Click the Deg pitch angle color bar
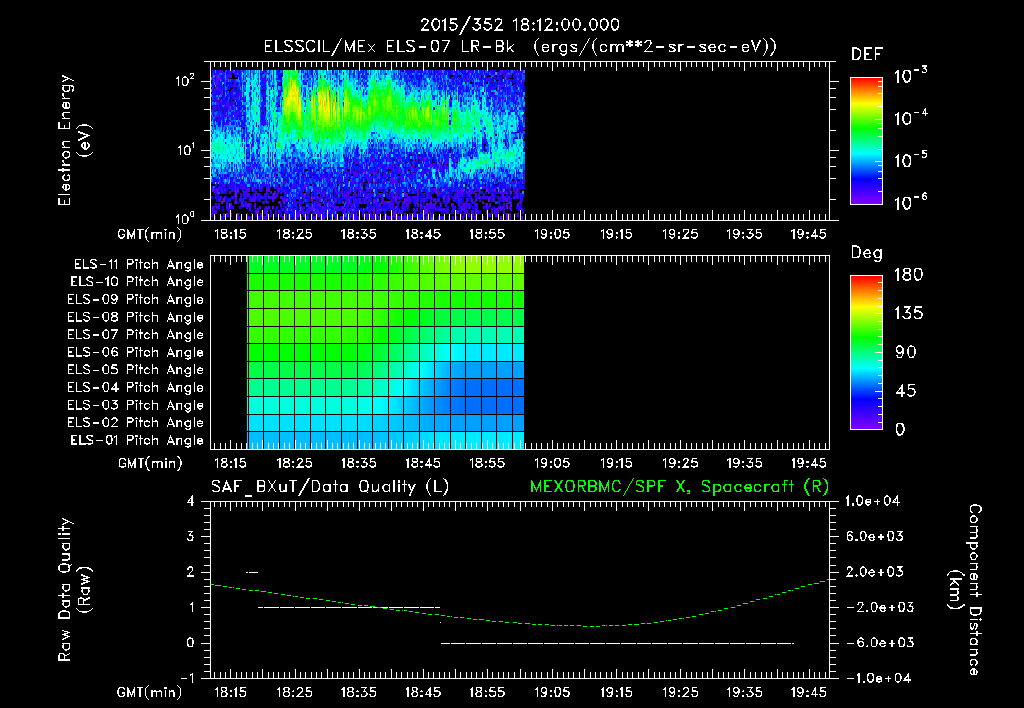Image resolution: width=1024 pixels, height=708 pixels. pos(866,352)
